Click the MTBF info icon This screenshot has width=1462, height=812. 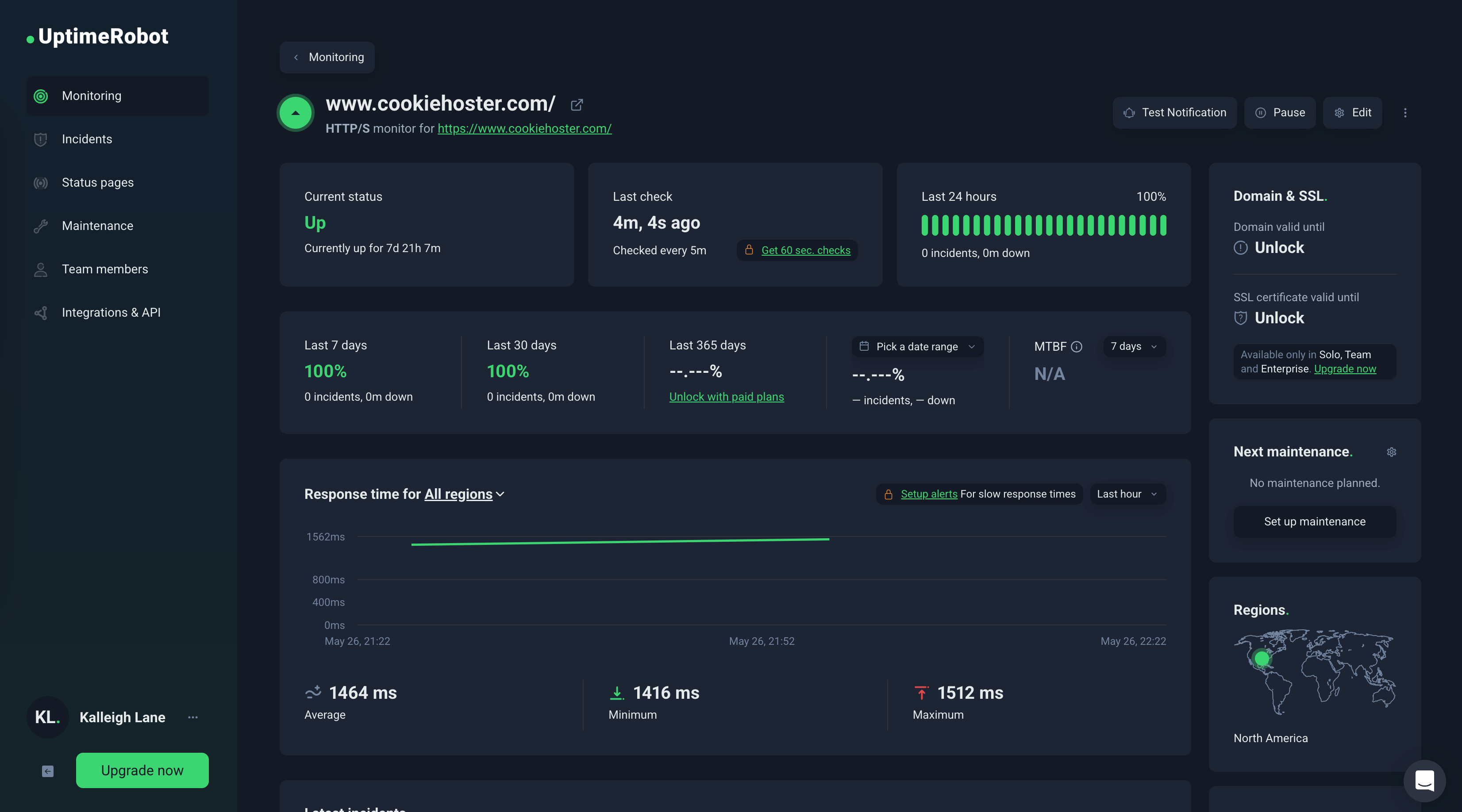[x=1076, y=347]
